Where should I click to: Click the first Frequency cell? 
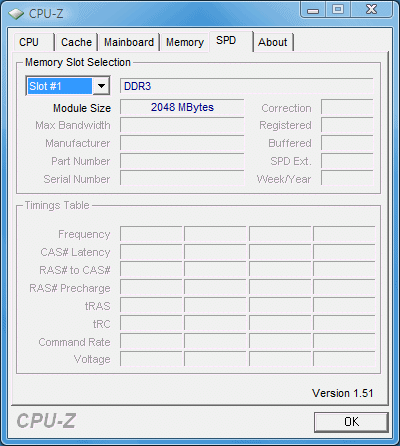point(151,234)
